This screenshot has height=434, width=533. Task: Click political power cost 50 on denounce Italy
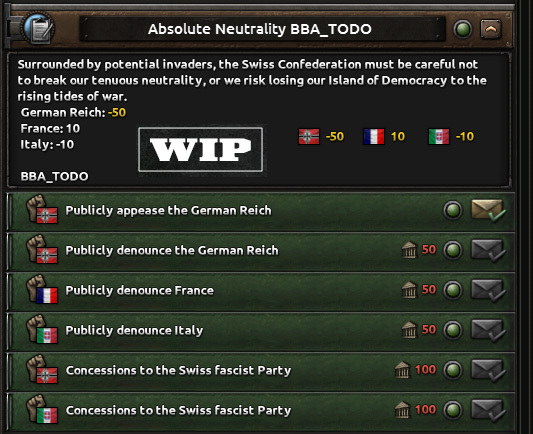click(419, 330)
